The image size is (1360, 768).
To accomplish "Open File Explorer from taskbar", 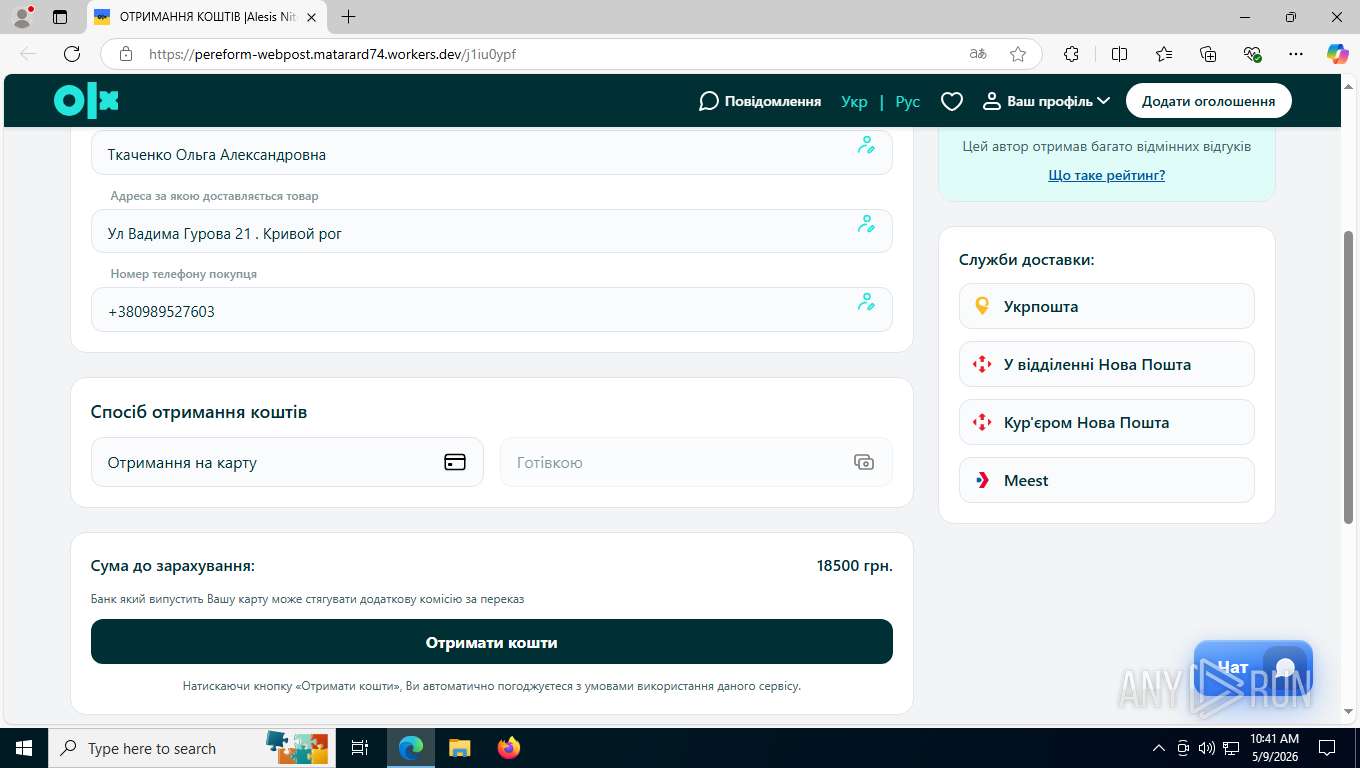I will coord(459,748).
